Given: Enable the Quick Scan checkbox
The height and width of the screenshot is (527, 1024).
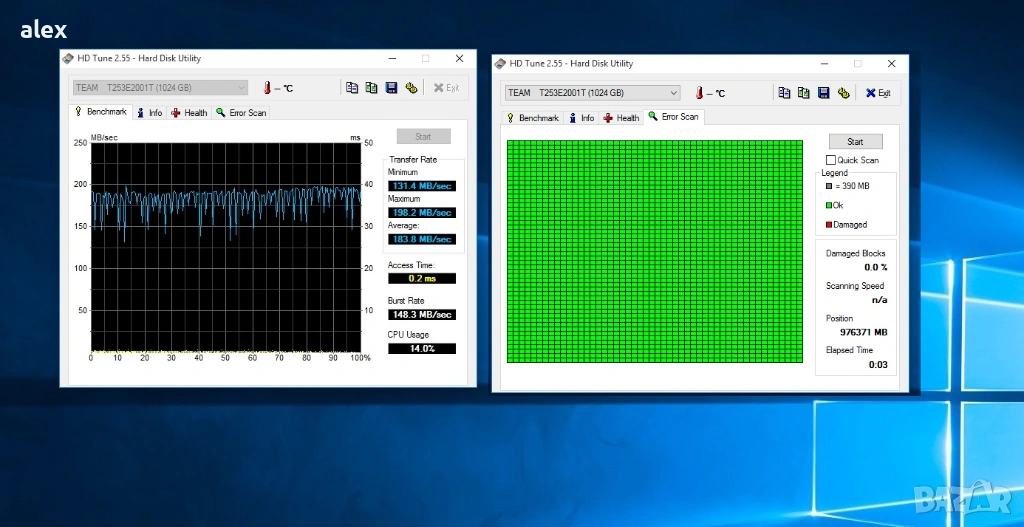Looking at the screenshot, I should (831, 160).
